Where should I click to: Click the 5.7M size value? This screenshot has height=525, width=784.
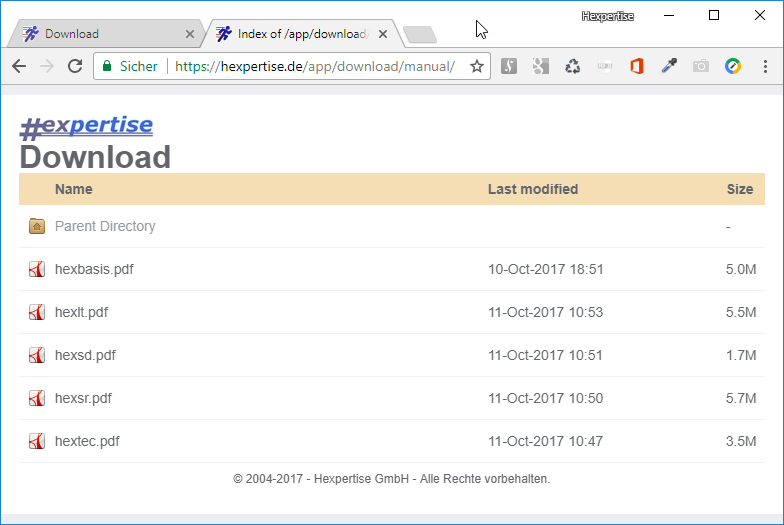741,398
